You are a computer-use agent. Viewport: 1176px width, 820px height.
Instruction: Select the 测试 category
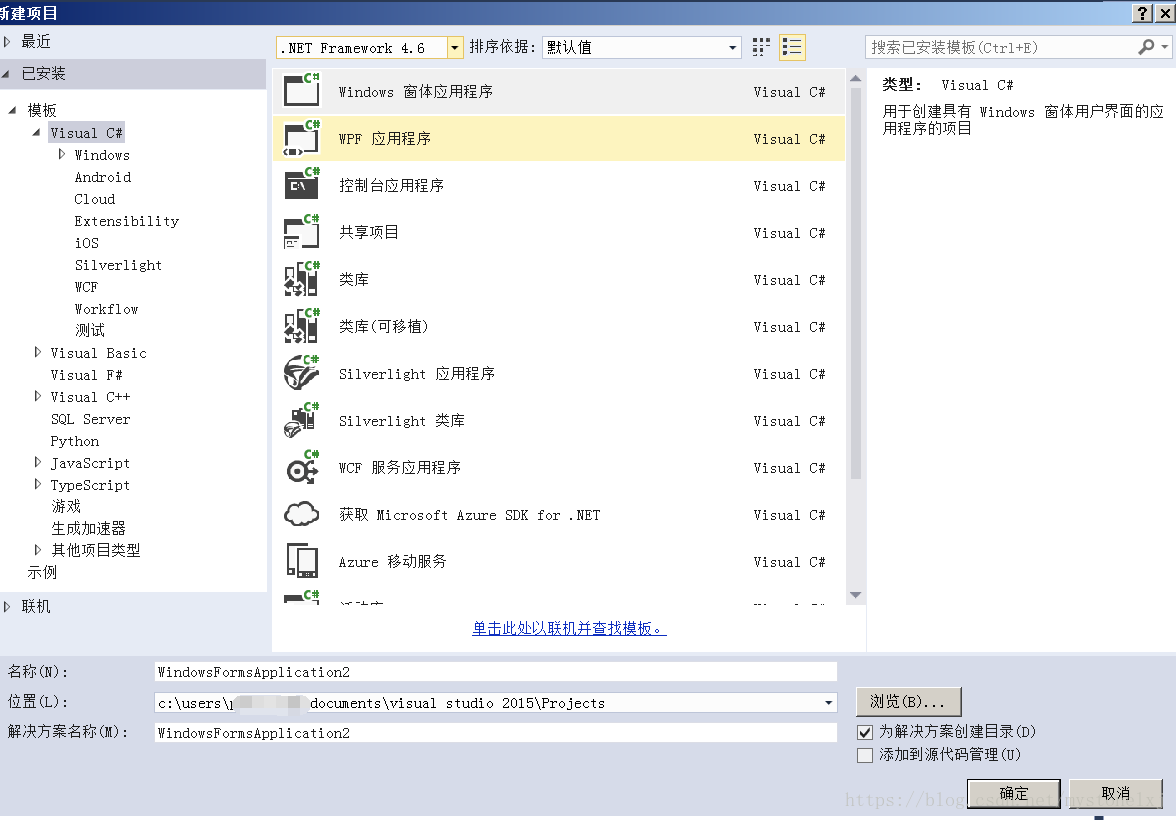coord(89,330)
